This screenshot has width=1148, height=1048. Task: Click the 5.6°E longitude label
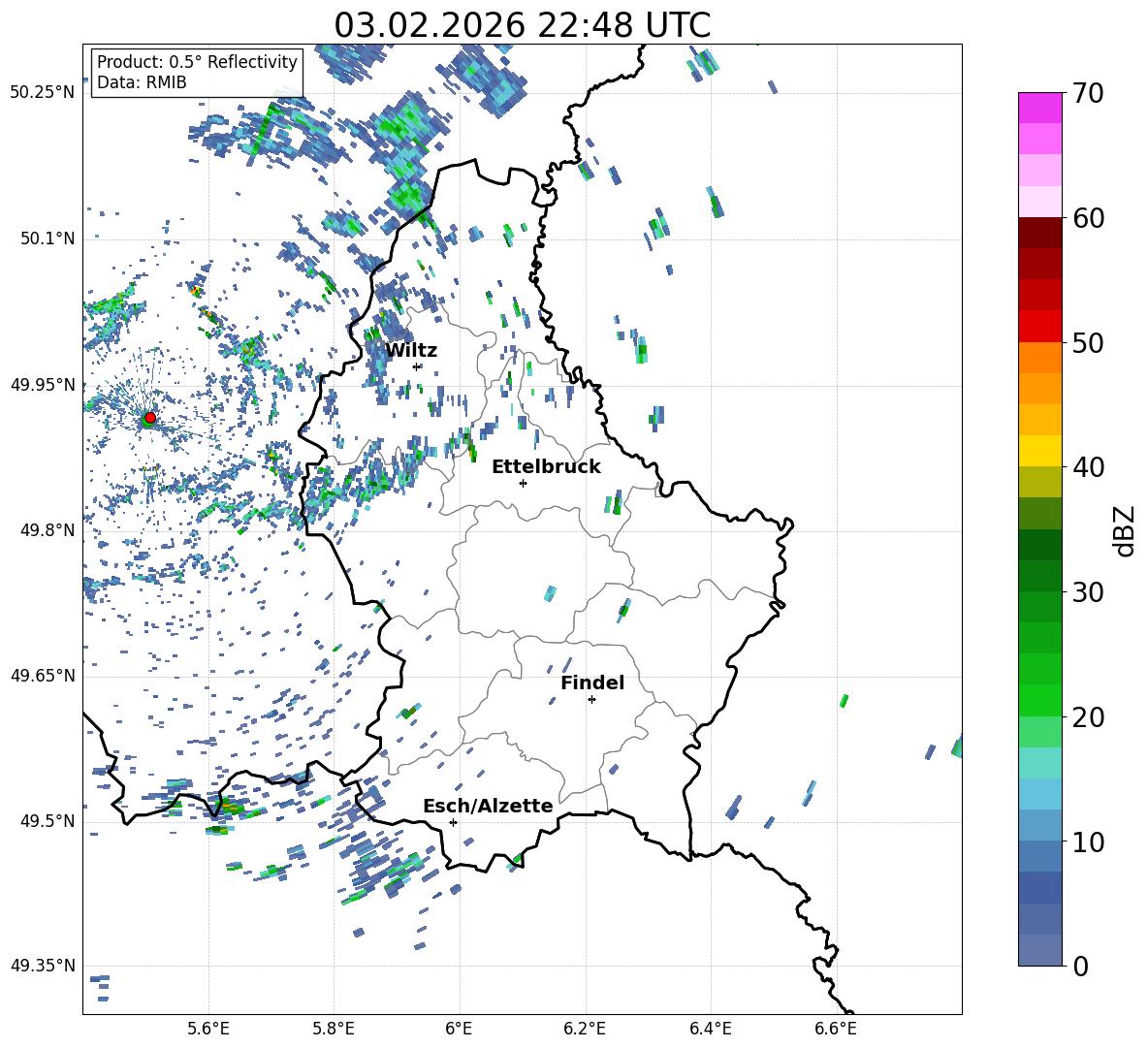tap(208, 1029)
